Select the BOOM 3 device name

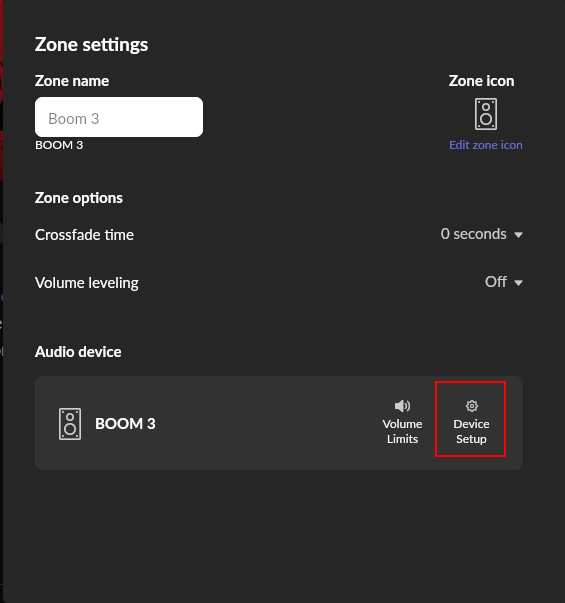(125, 424)
